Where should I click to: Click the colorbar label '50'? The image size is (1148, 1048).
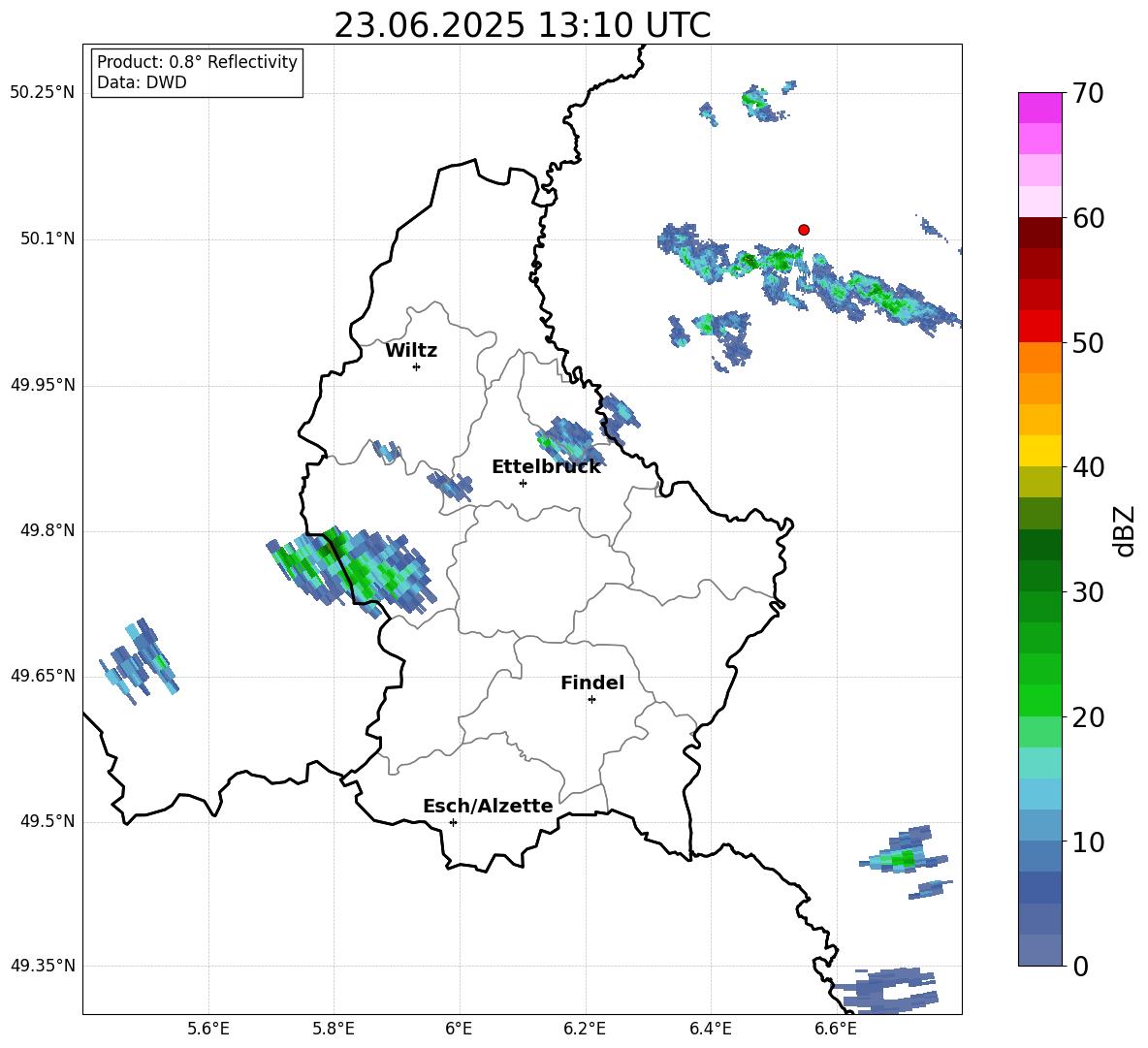(1088, 343)
